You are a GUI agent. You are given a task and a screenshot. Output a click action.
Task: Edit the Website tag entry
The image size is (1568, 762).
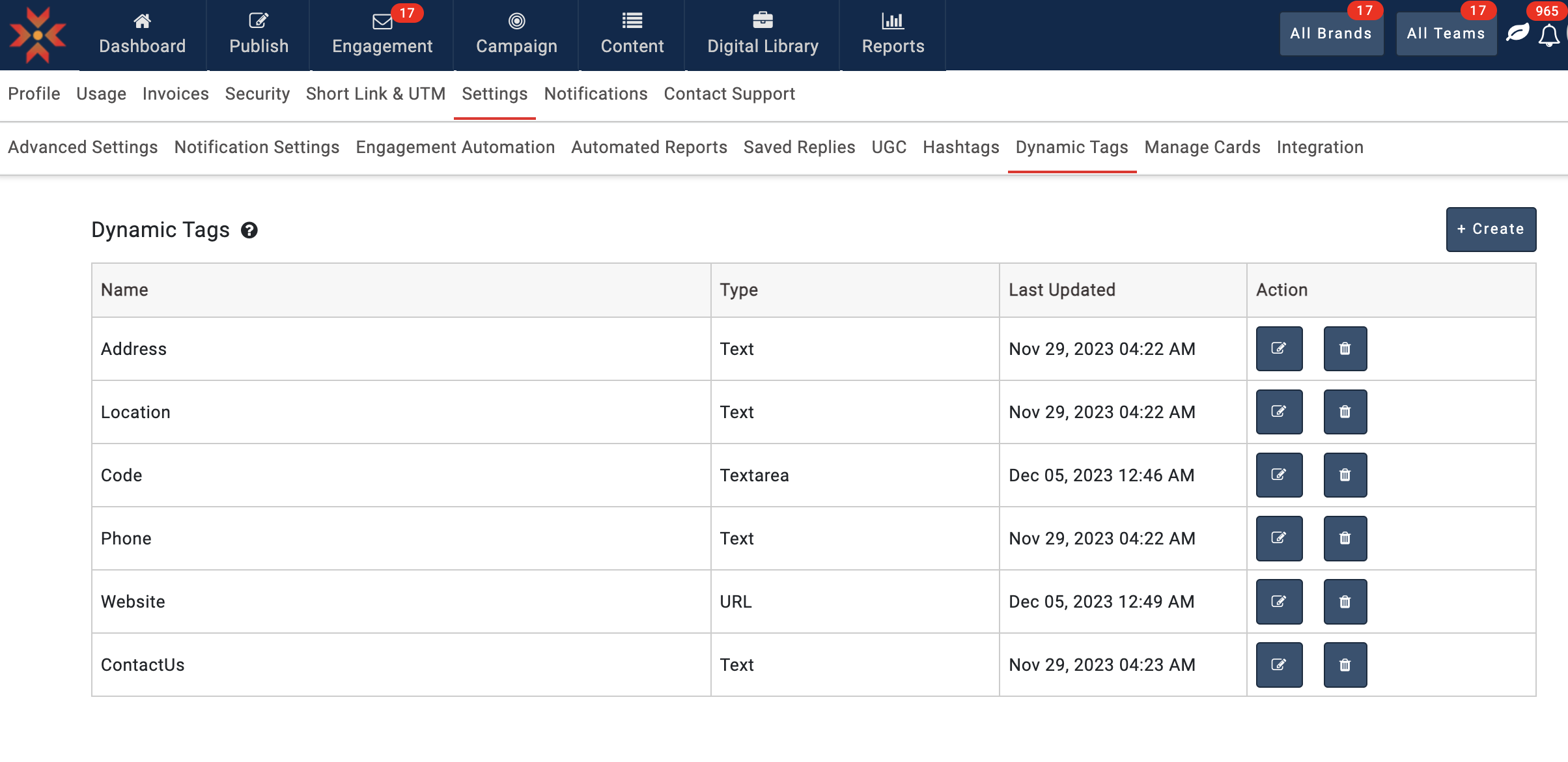[x=1278, y=601]
